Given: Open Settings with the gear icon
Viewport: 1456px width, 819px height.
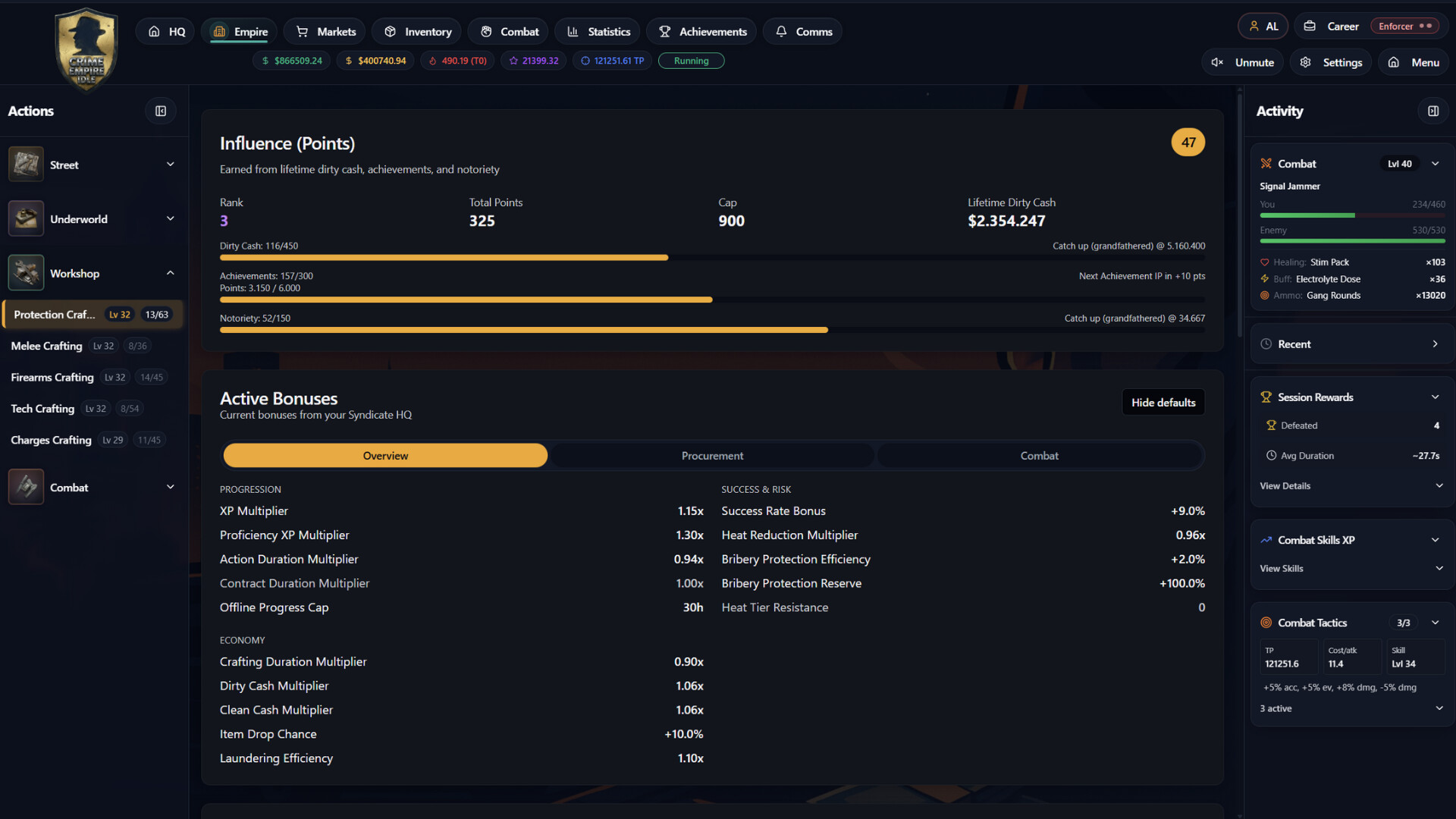Looking at the screenshot, I should [1330, 62].
